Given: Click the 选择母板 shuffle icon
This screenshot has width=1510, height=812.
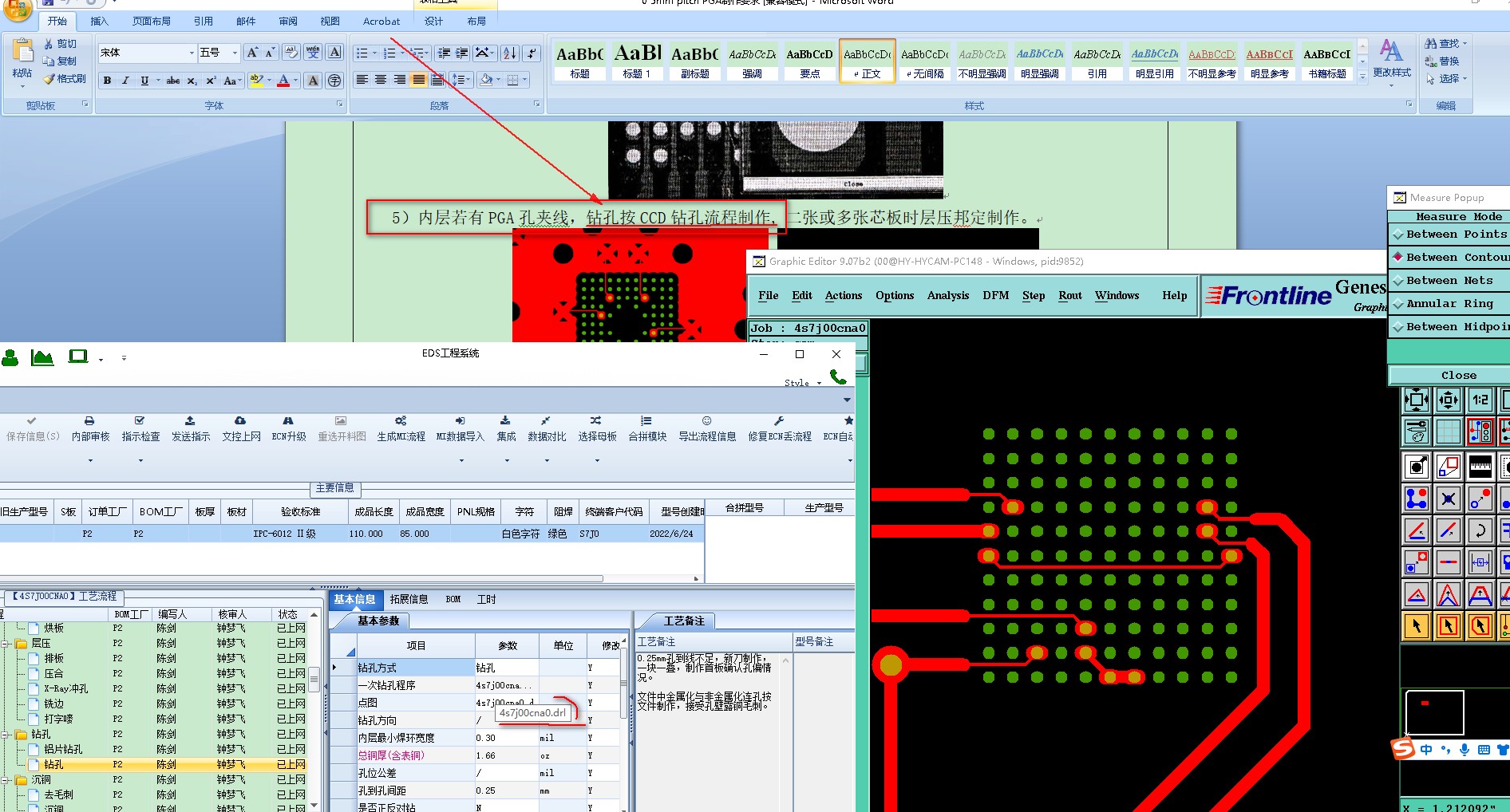Looking at the screenshot, I should 596,420.
